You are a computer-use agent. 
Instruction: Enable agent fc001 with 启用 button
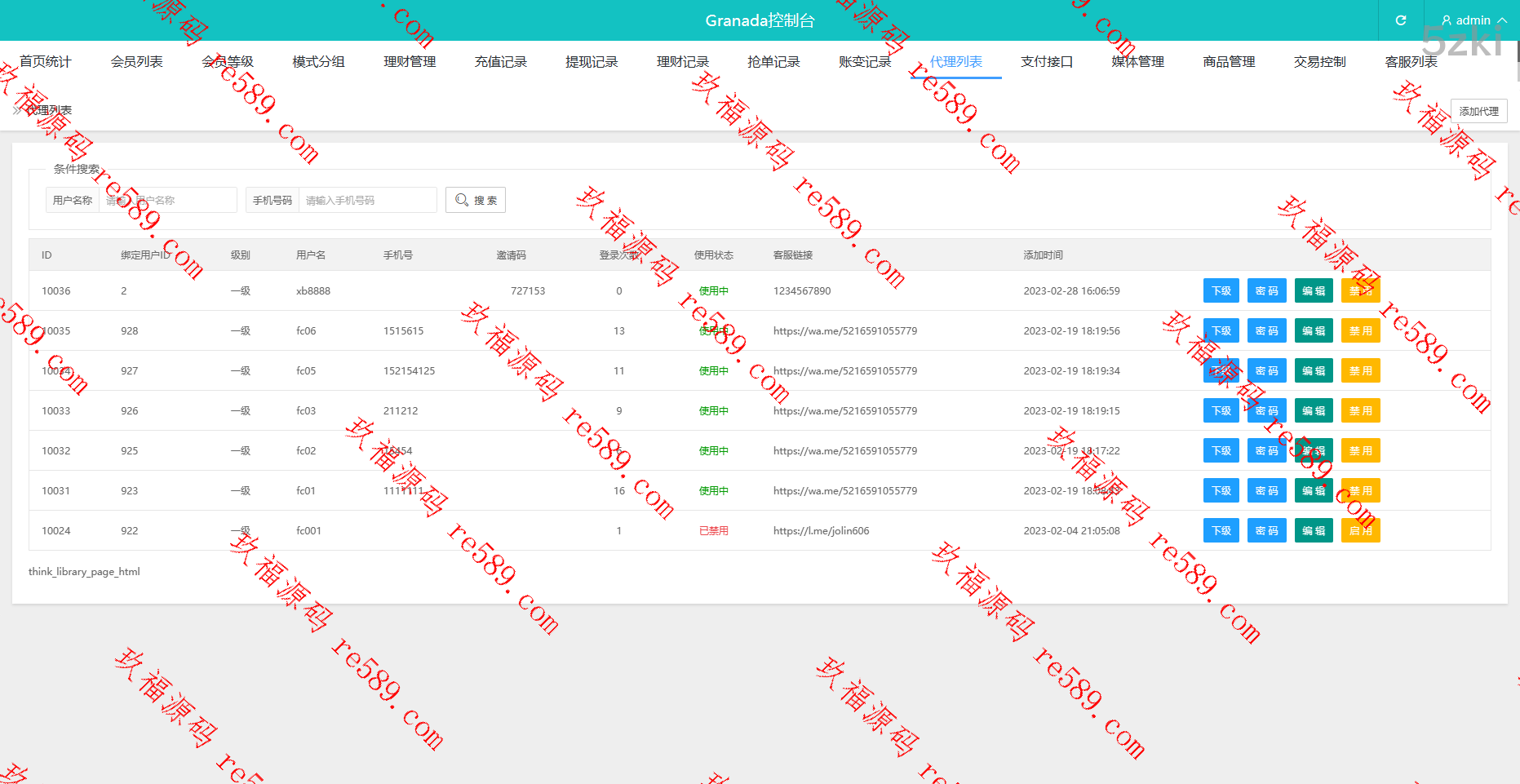click(x=1360, y=531)
